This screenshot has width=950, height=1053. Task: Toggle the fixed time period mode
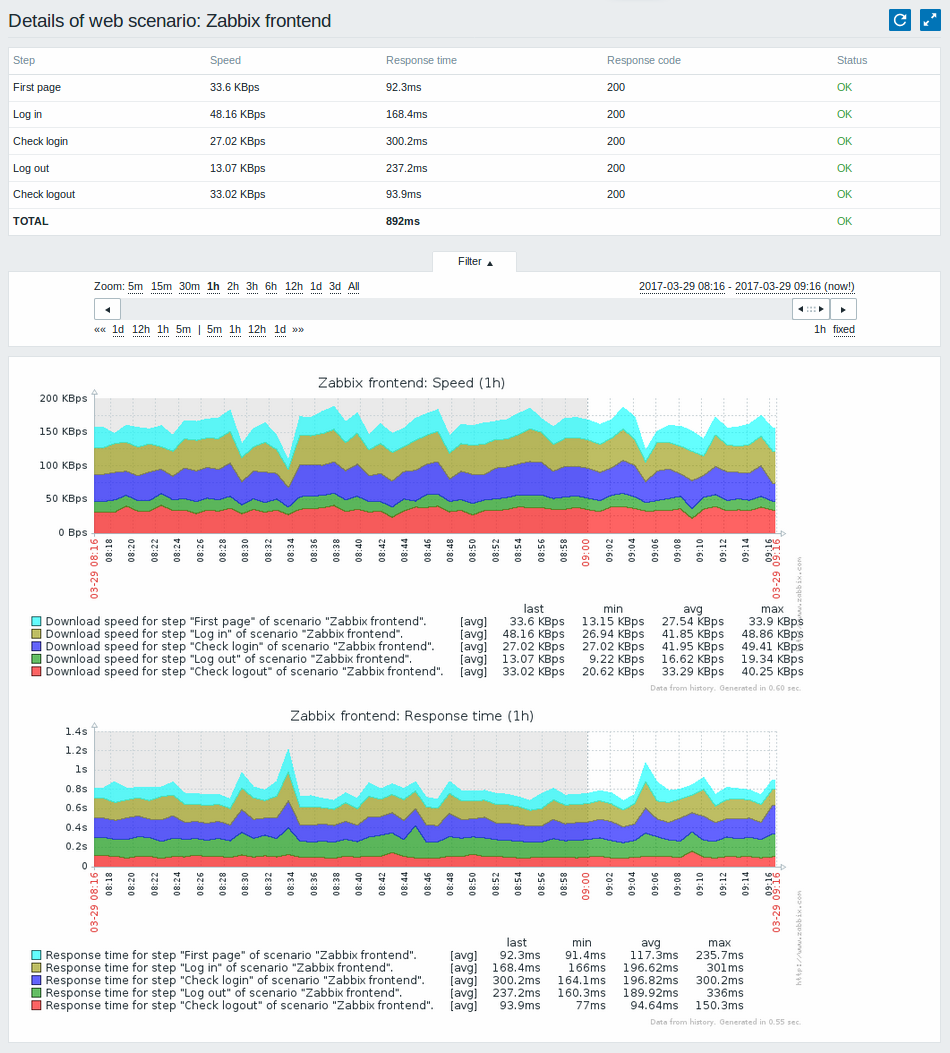pyautogui.click(x=844, y=330)
